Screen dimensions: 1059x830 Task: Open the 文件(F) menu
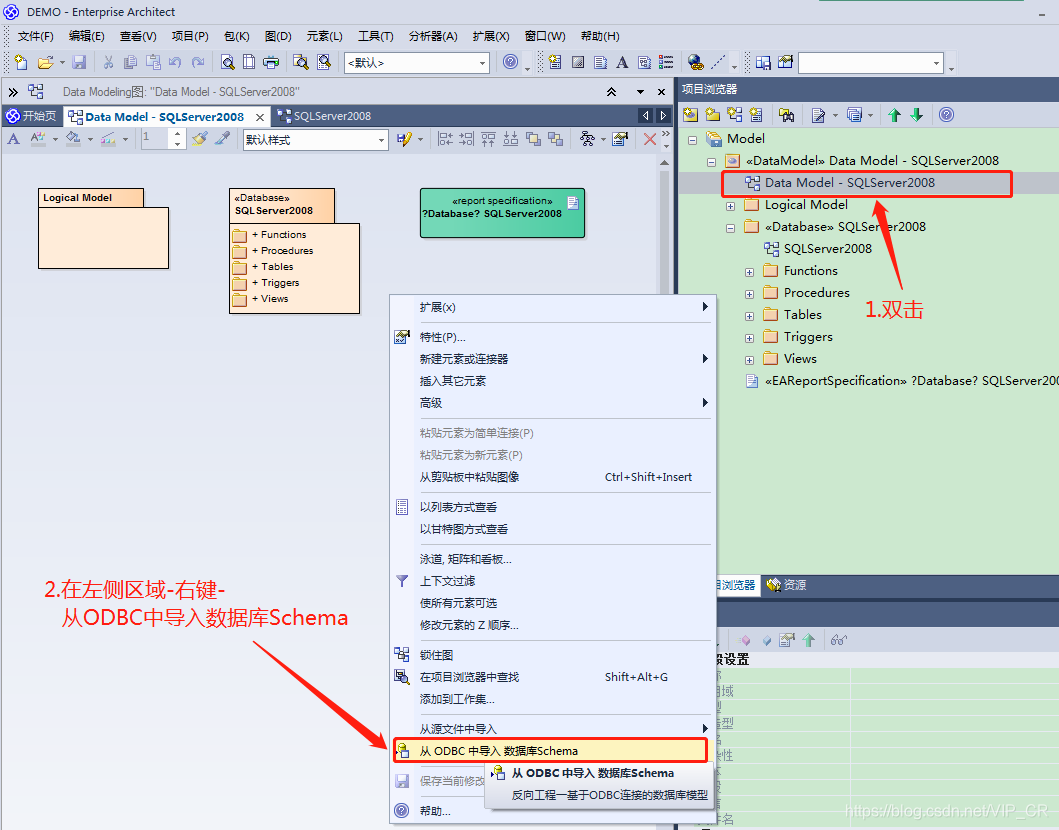pyautogui.click(x=35, y=36)
